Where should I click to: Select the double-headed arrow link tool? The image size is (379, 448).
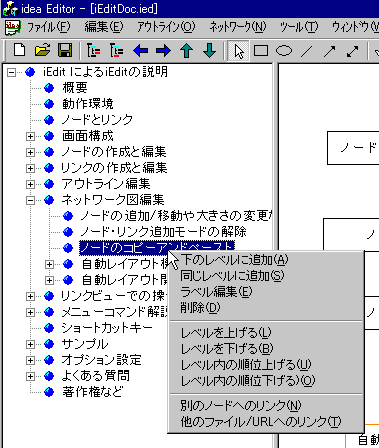click(352, 51)
